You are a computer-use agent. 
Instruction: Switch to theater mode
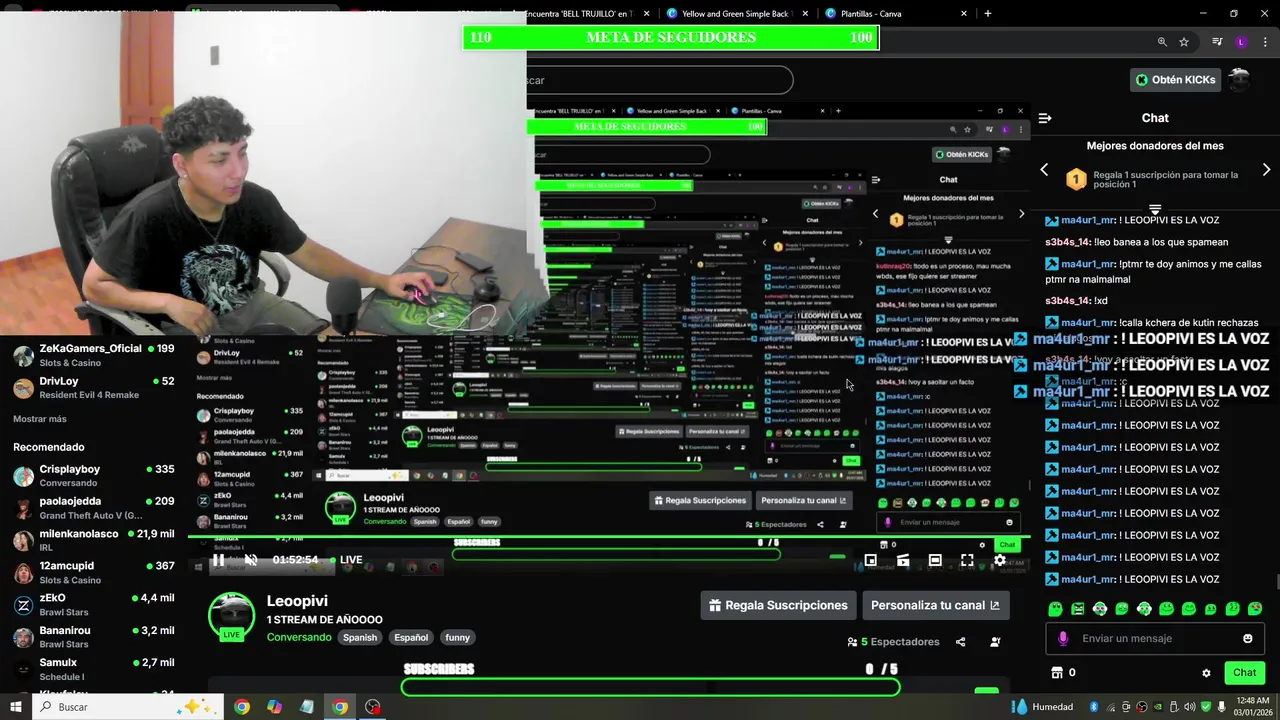(935, 561)
